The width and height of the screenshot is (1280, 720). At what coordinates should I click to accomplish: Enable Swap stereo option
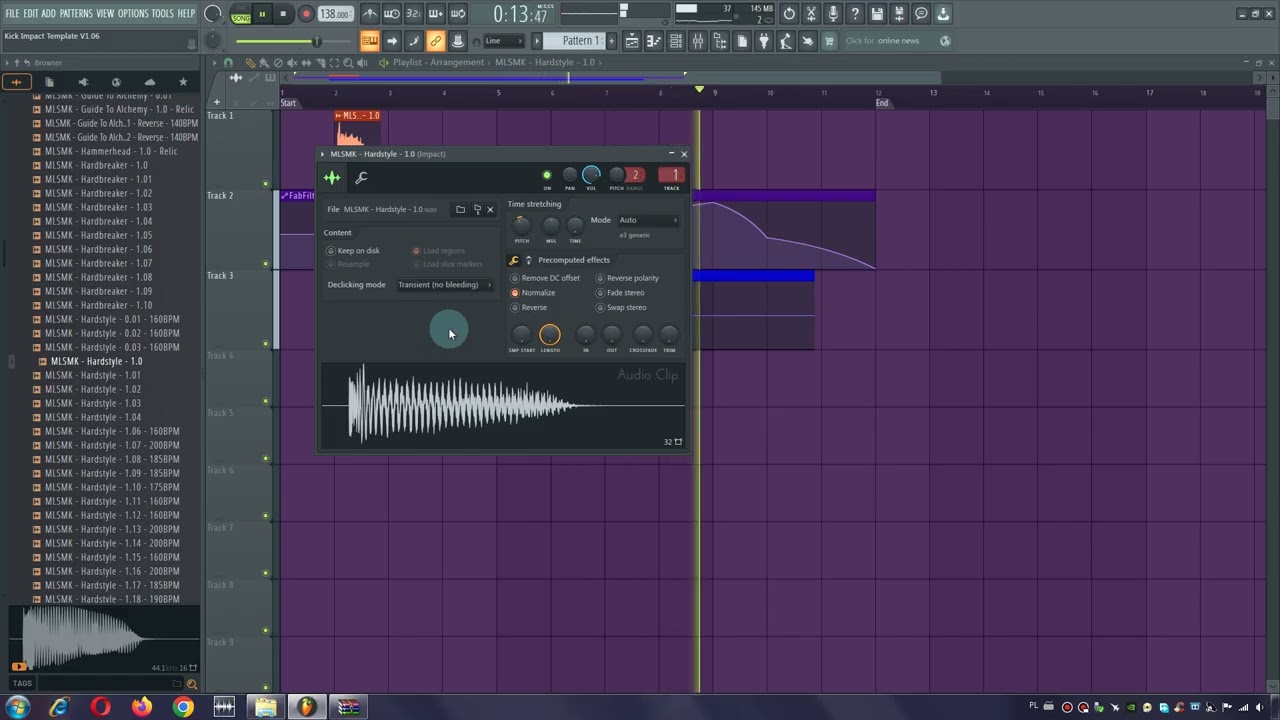point(621,307)
